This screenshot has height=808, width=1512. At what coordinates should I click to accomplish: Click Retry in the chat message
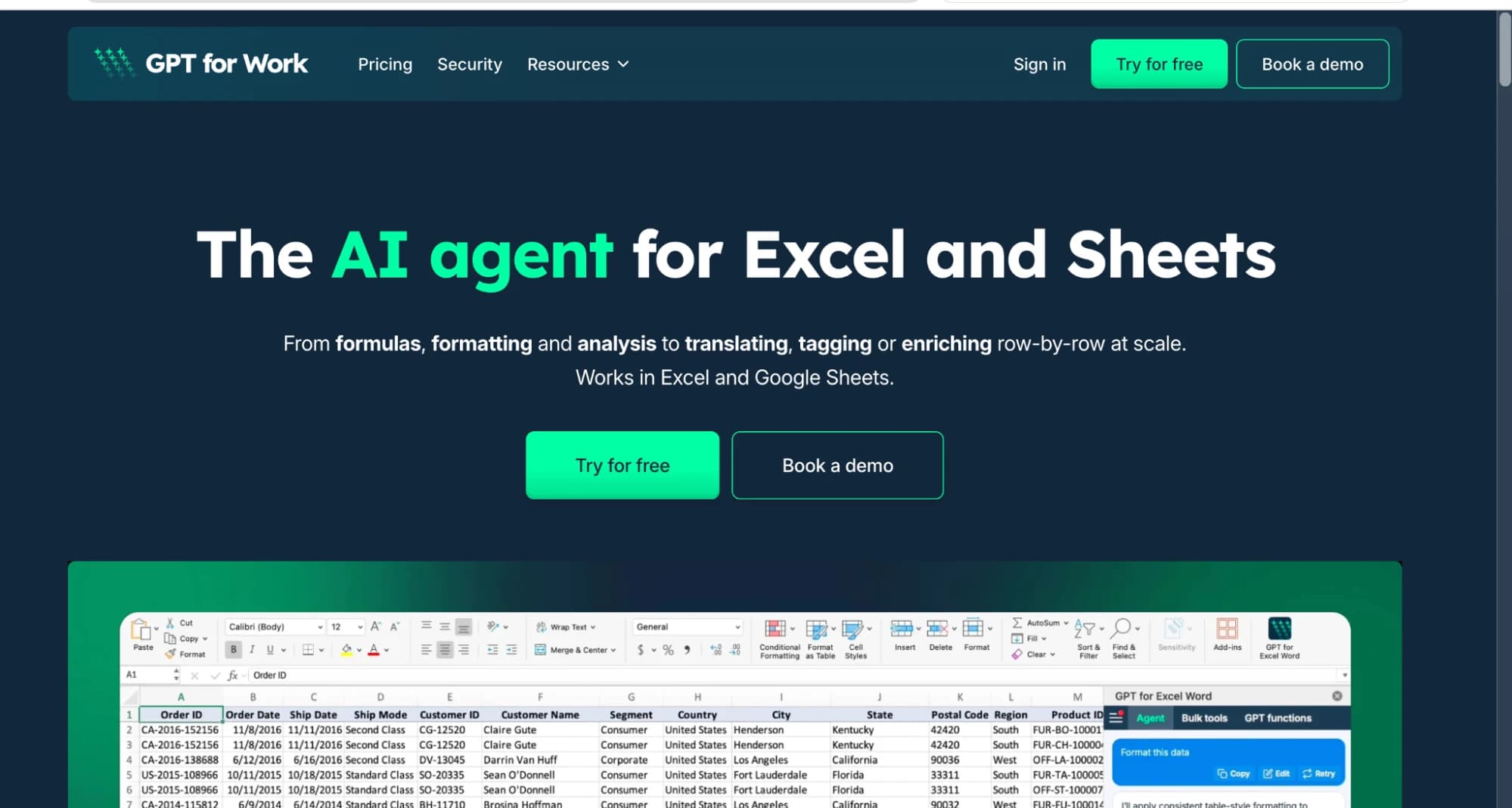(1318, 773)
